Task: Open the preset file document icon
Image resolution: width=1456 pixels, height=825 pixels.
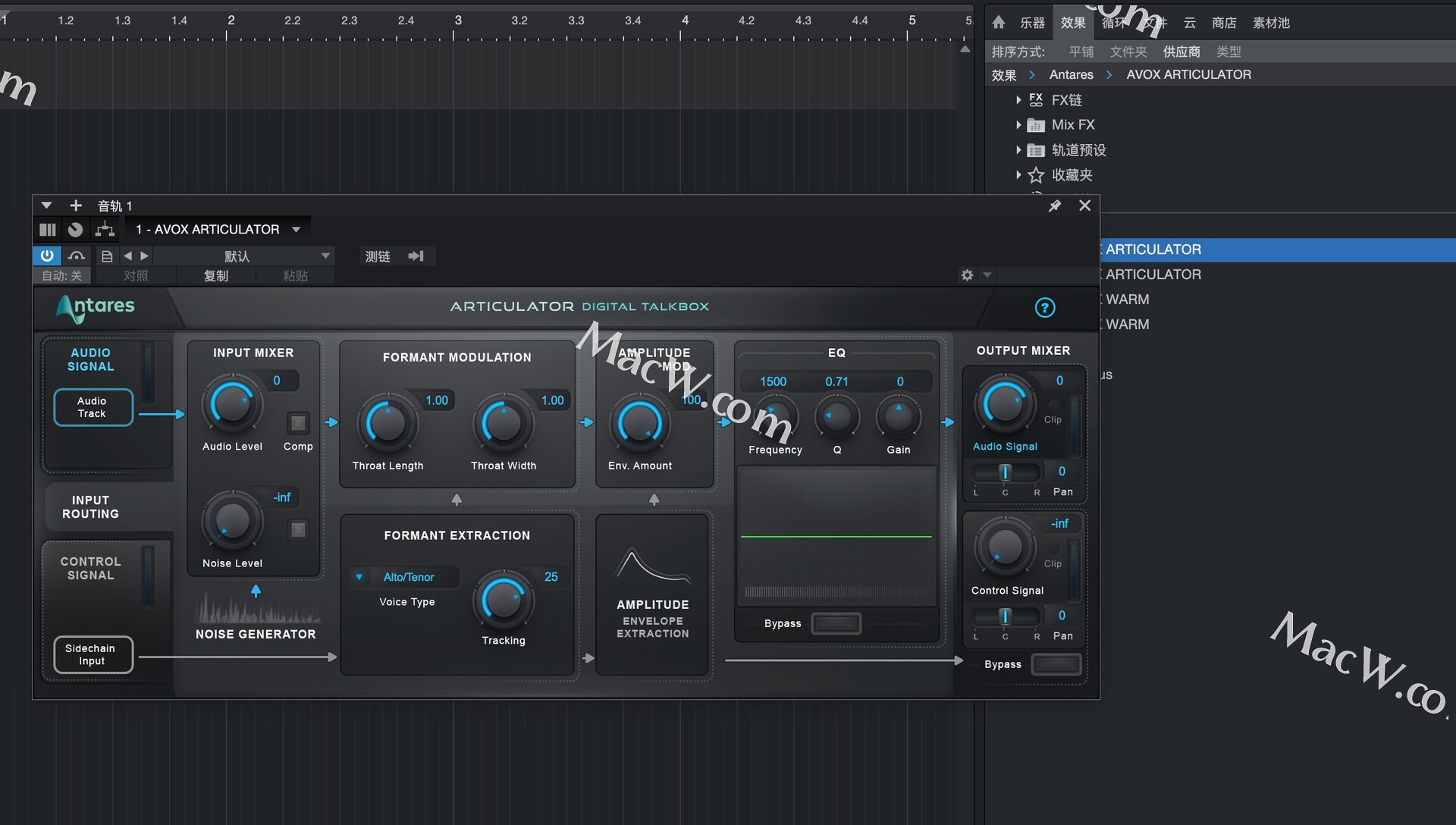Action: [x=107, y=256]
